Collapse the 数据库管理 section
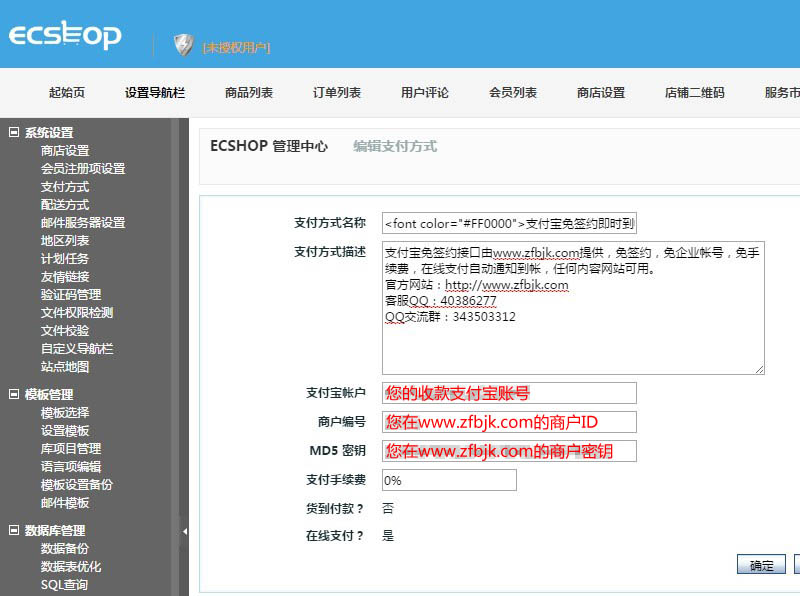The width and height of the screenshot is (800, 596). click(x=14, y=530)
